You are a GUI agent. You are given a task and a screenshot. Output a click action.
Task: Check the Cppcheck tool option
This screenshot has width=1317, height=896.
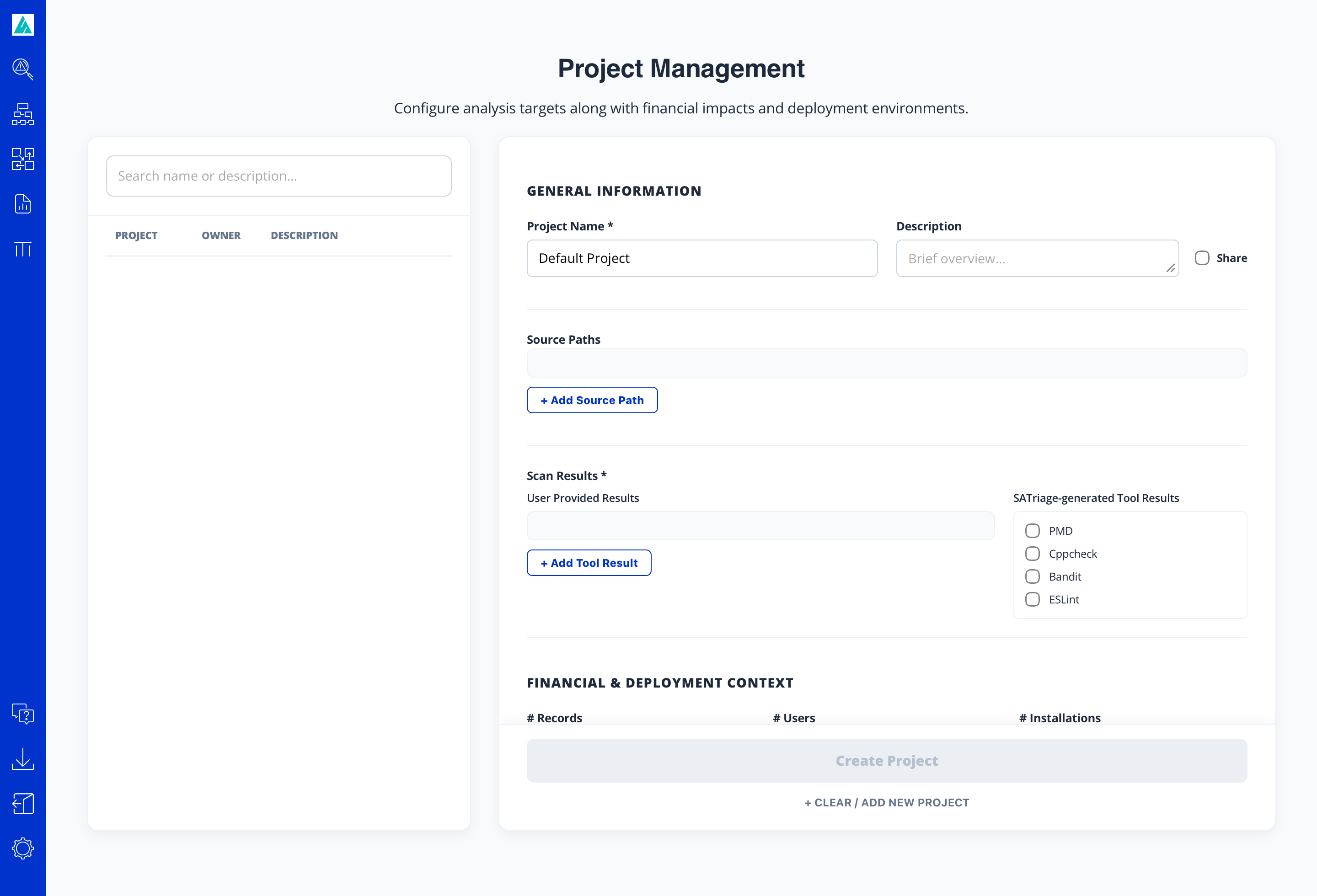(x=1033, y=553)
